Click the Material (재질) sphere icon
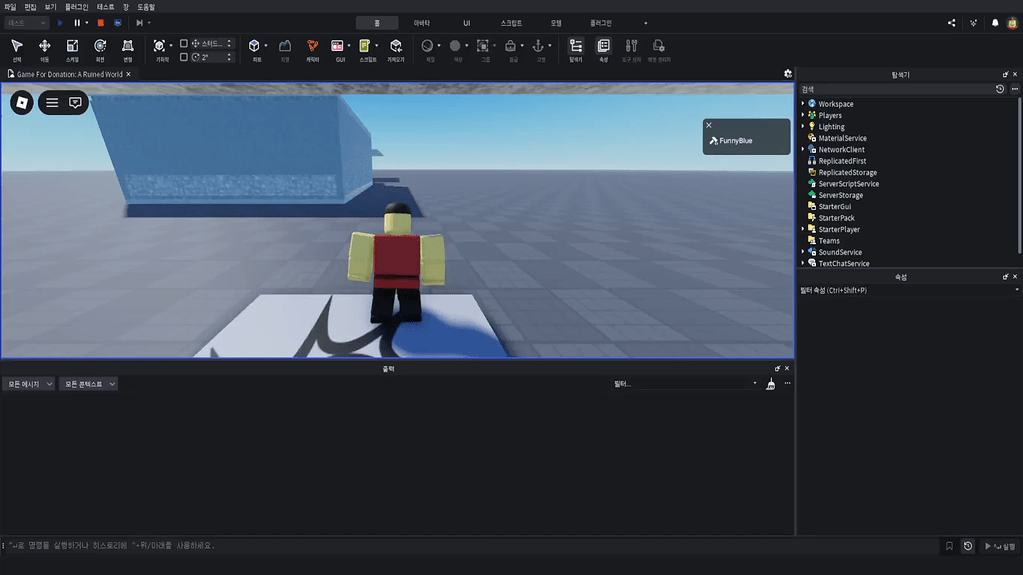Screen dimensions: 1023x575 (427, 46)
